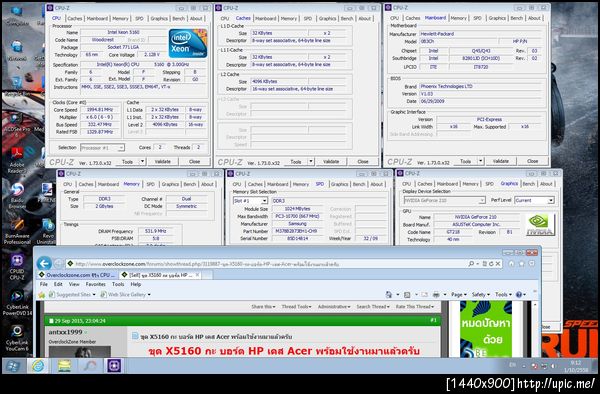Open CyberLink PowerDVD 14 desktop shortcut

(17, 303)
